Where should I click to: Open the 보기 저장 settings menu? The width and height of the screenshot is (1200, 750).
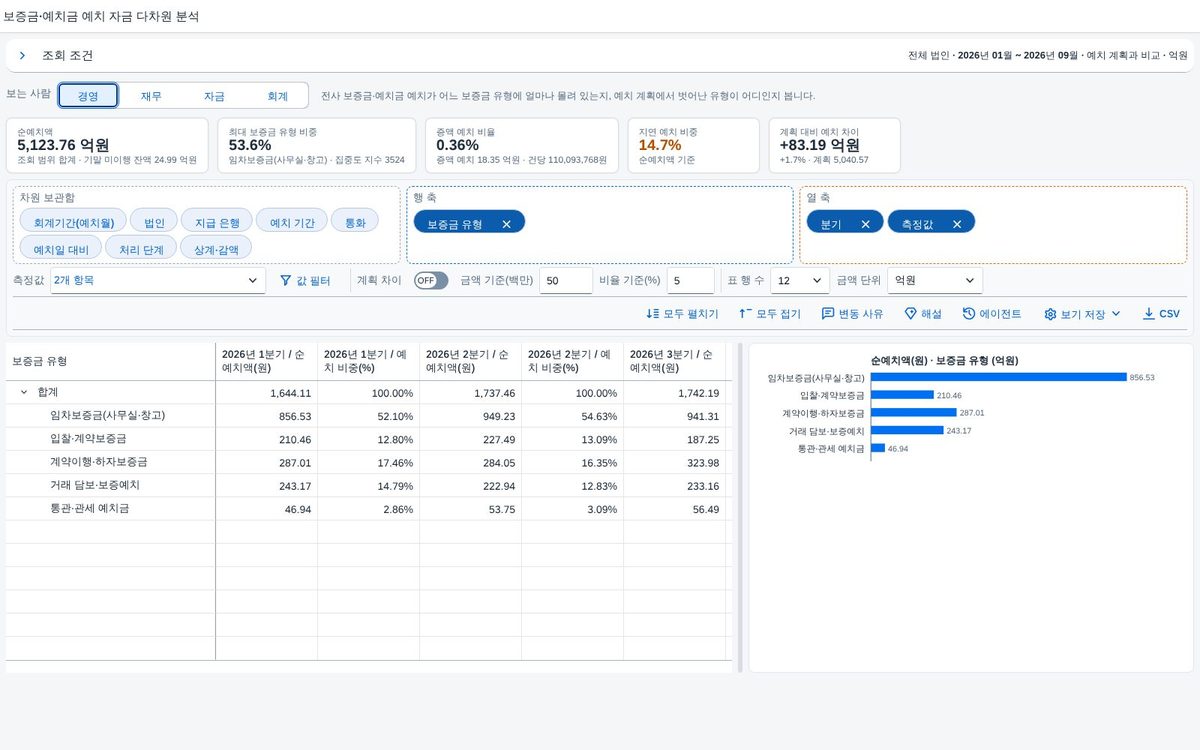[1082, 314]
